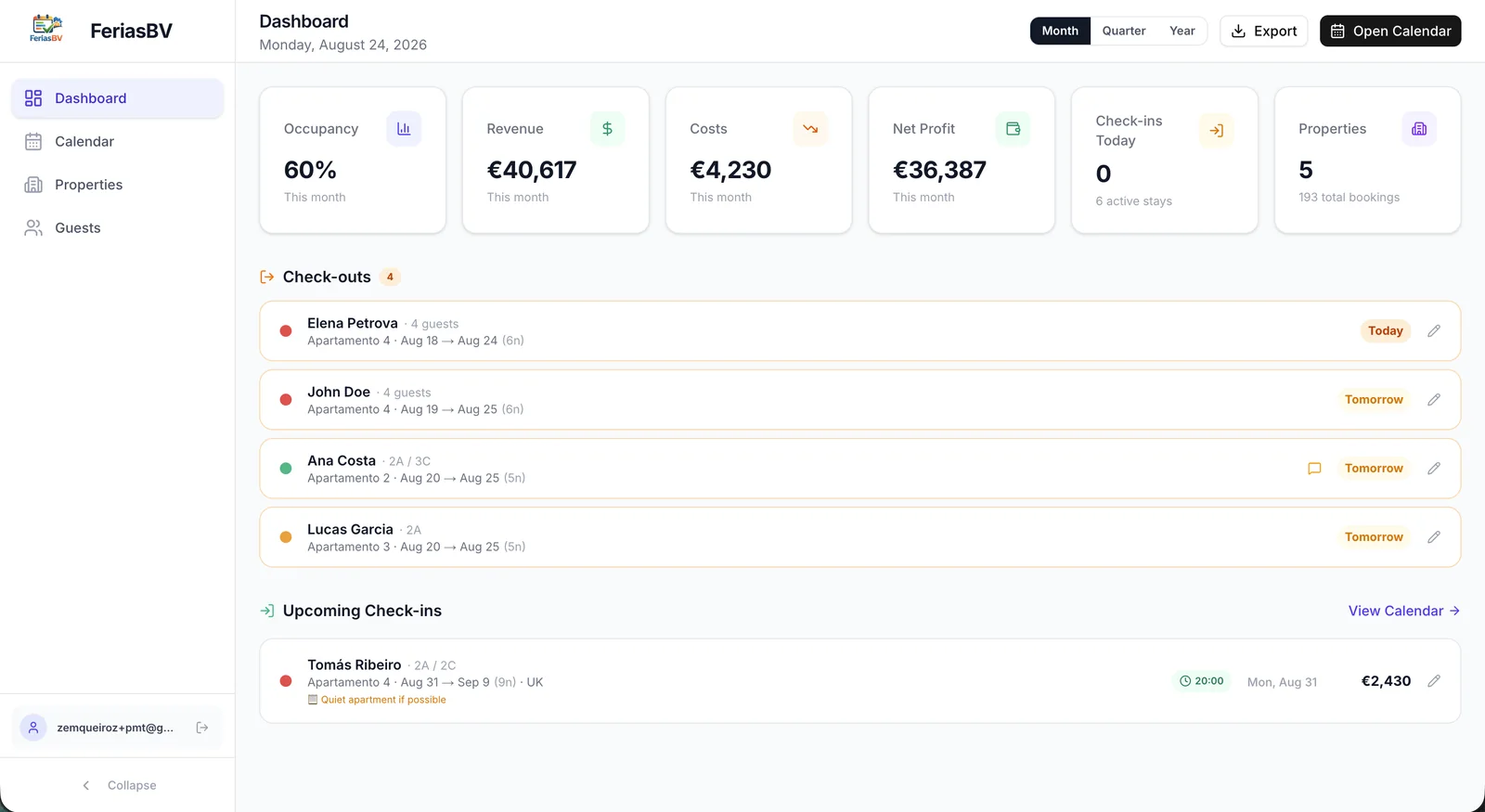The height and width of the screenshot is (812, 1485).
Task: Click the FeriasBV logo icon
Action: coord(46,30)
